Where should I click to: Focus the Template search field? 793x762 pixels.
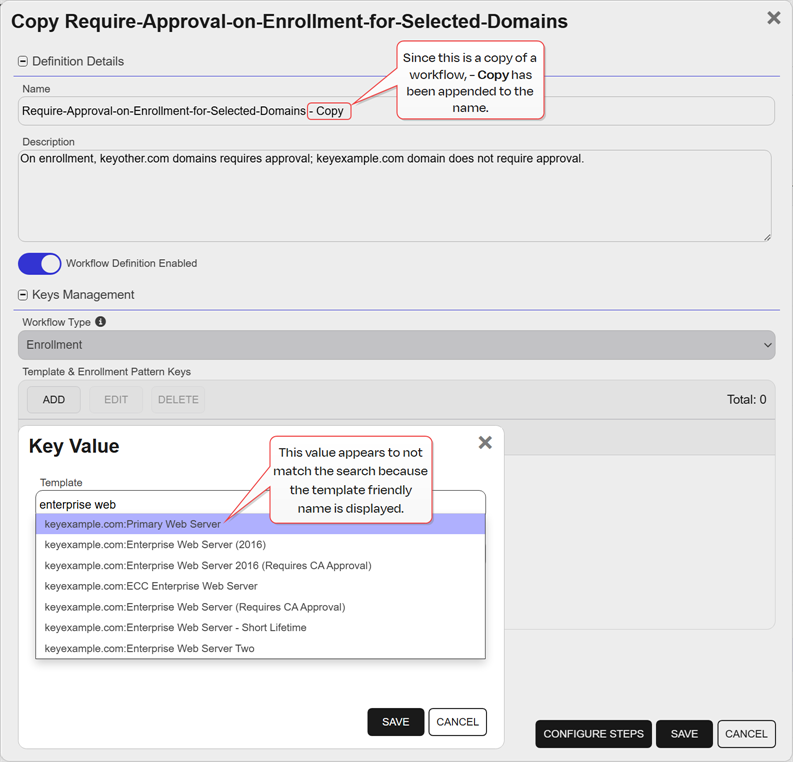[x=260, y=504]
